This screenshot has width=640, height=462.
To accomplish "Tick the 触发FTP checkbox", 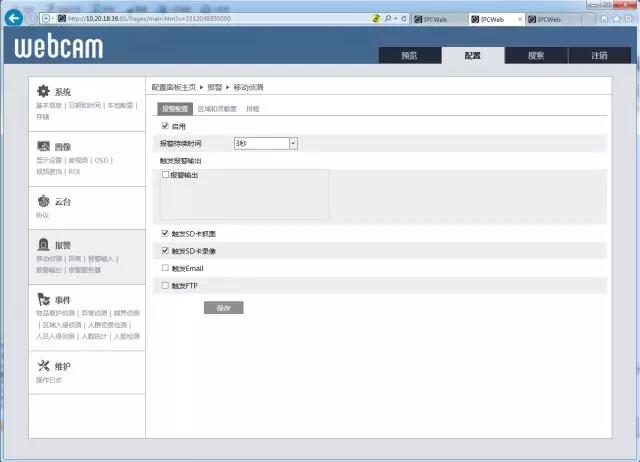I will (165, 285).
